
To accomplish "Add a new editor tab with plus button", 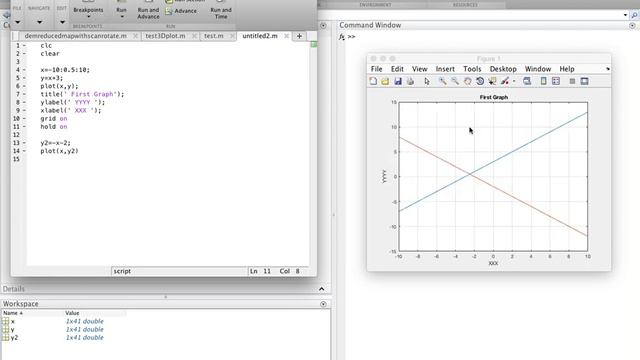I will [x=299, y=36].
